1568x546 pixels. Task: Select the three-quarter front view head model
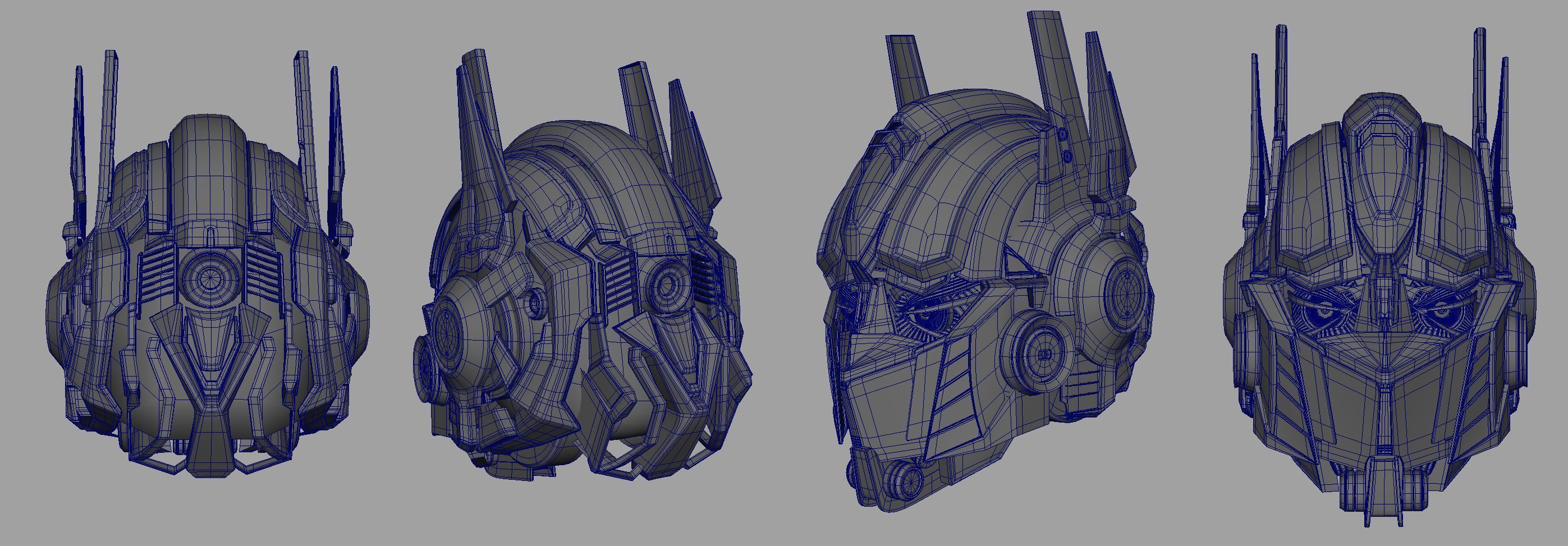point(985,261)
